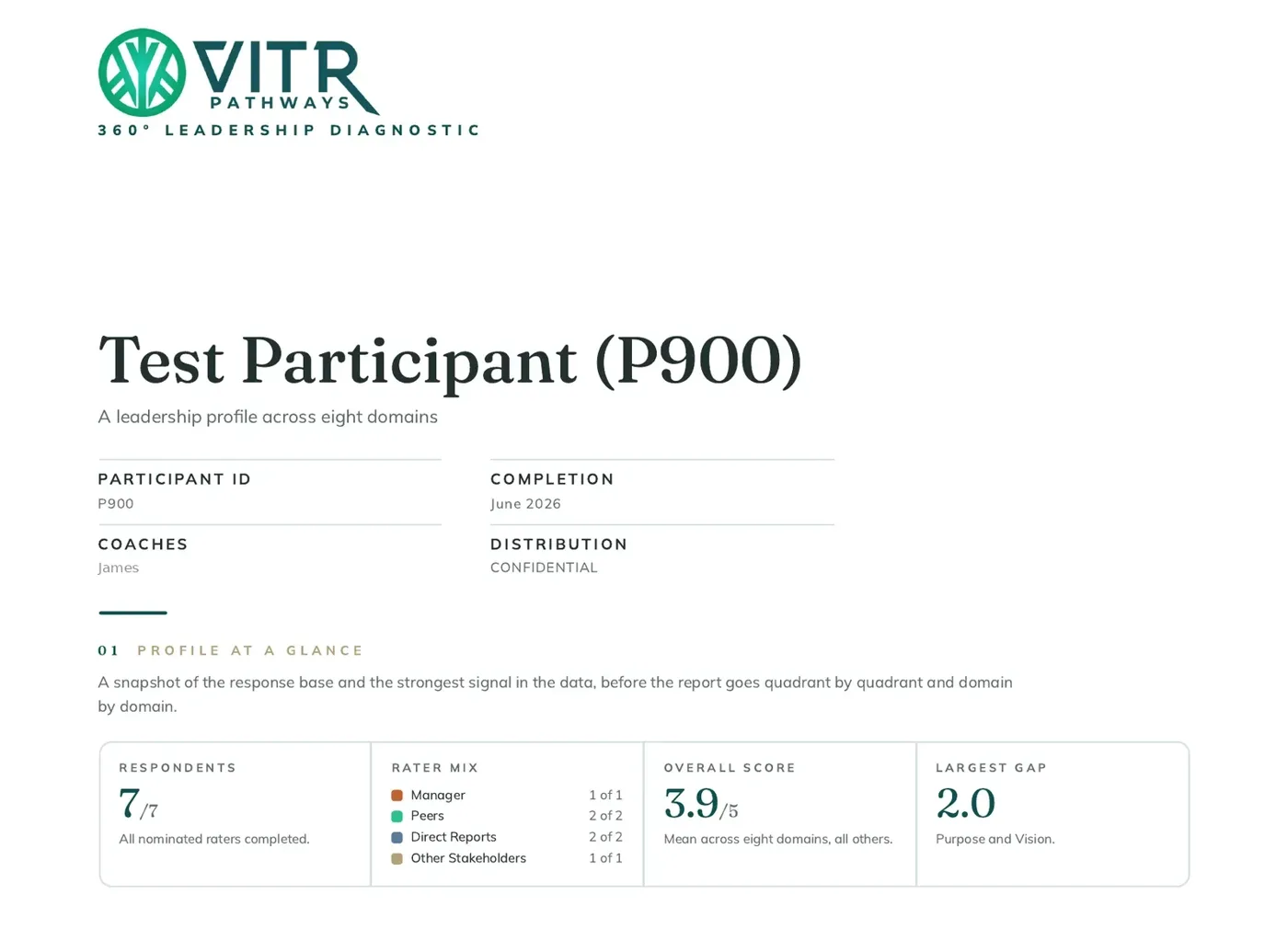Click the "Purpose and Vision." caption
Viewport: 1288px width, 929px height.
click(x=995, y=839)
